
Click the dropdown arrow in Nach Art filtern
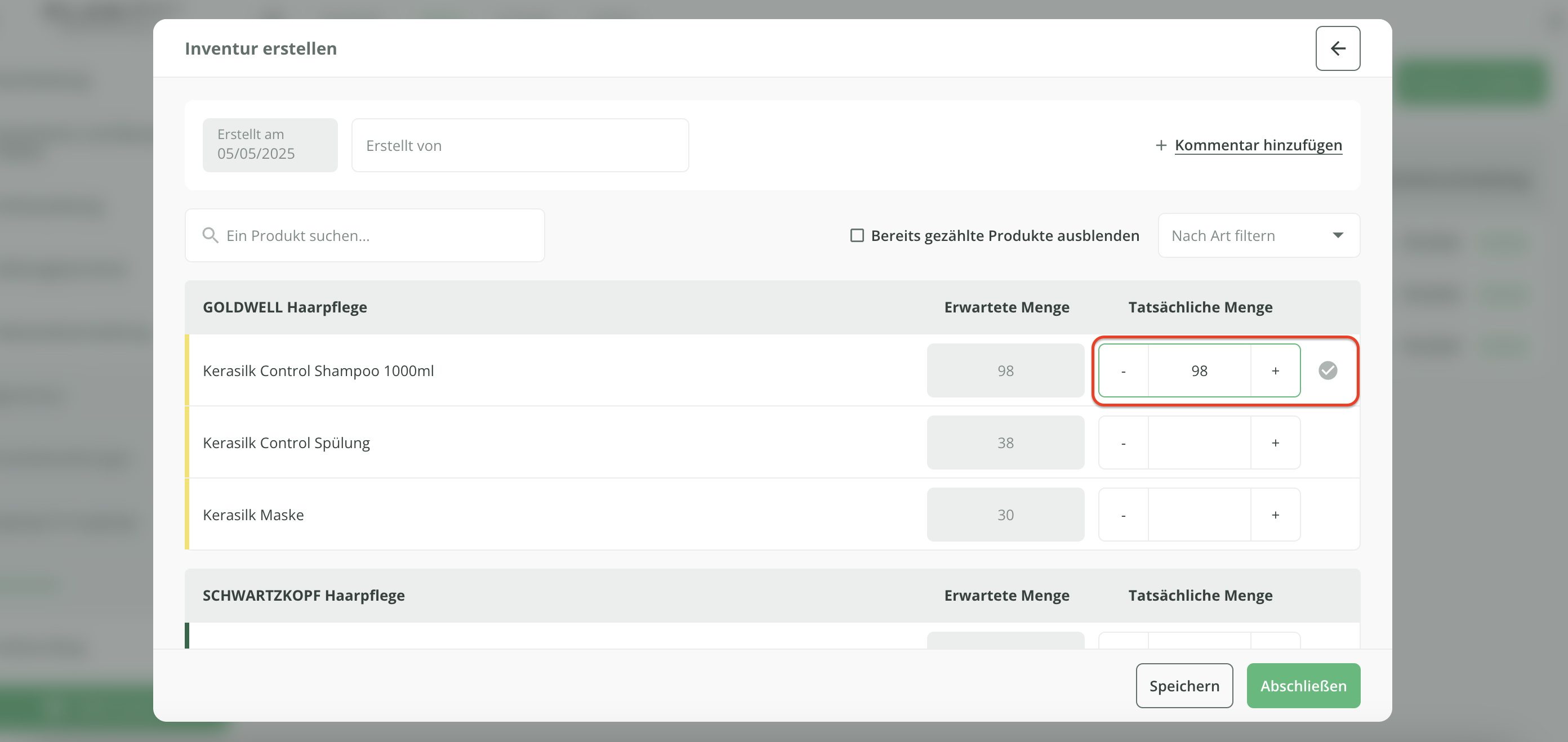coord(1337,235)
